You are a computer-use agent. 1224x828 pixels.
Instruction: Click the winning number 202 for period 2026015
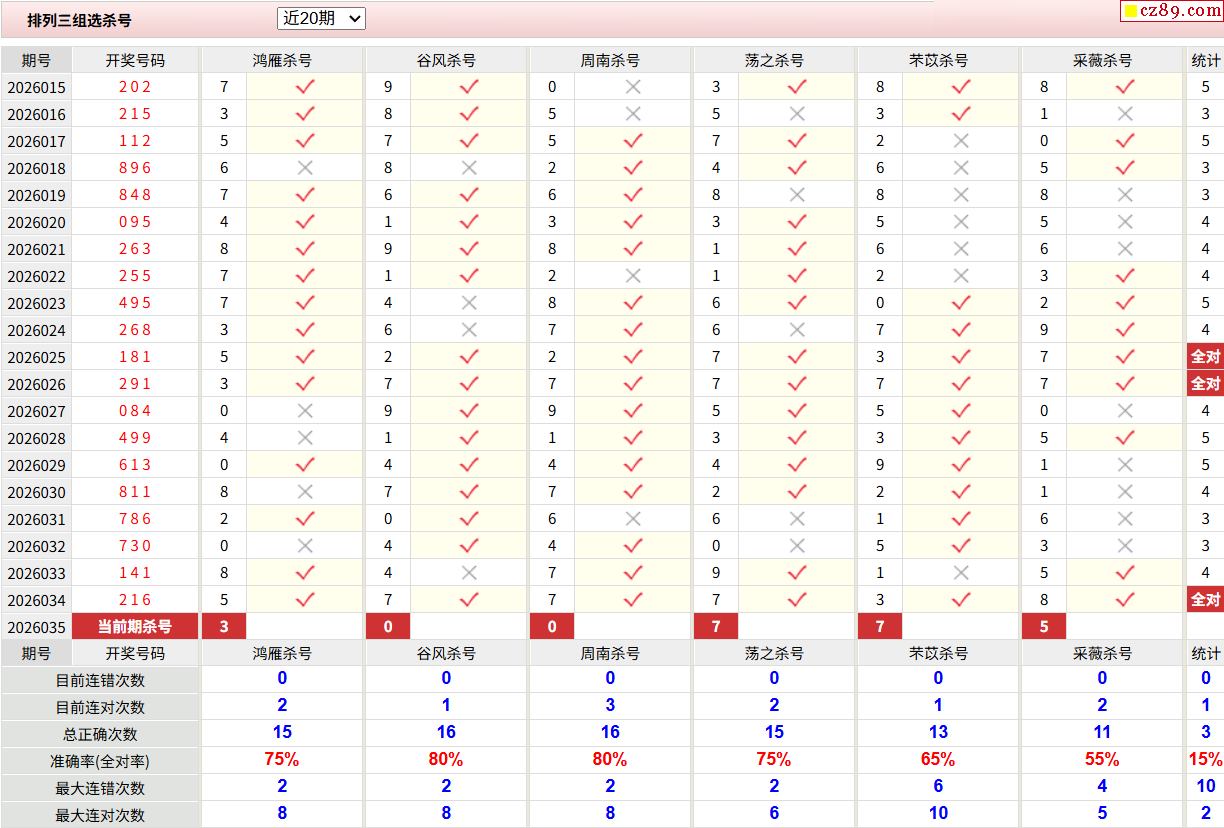pos(135,87)
